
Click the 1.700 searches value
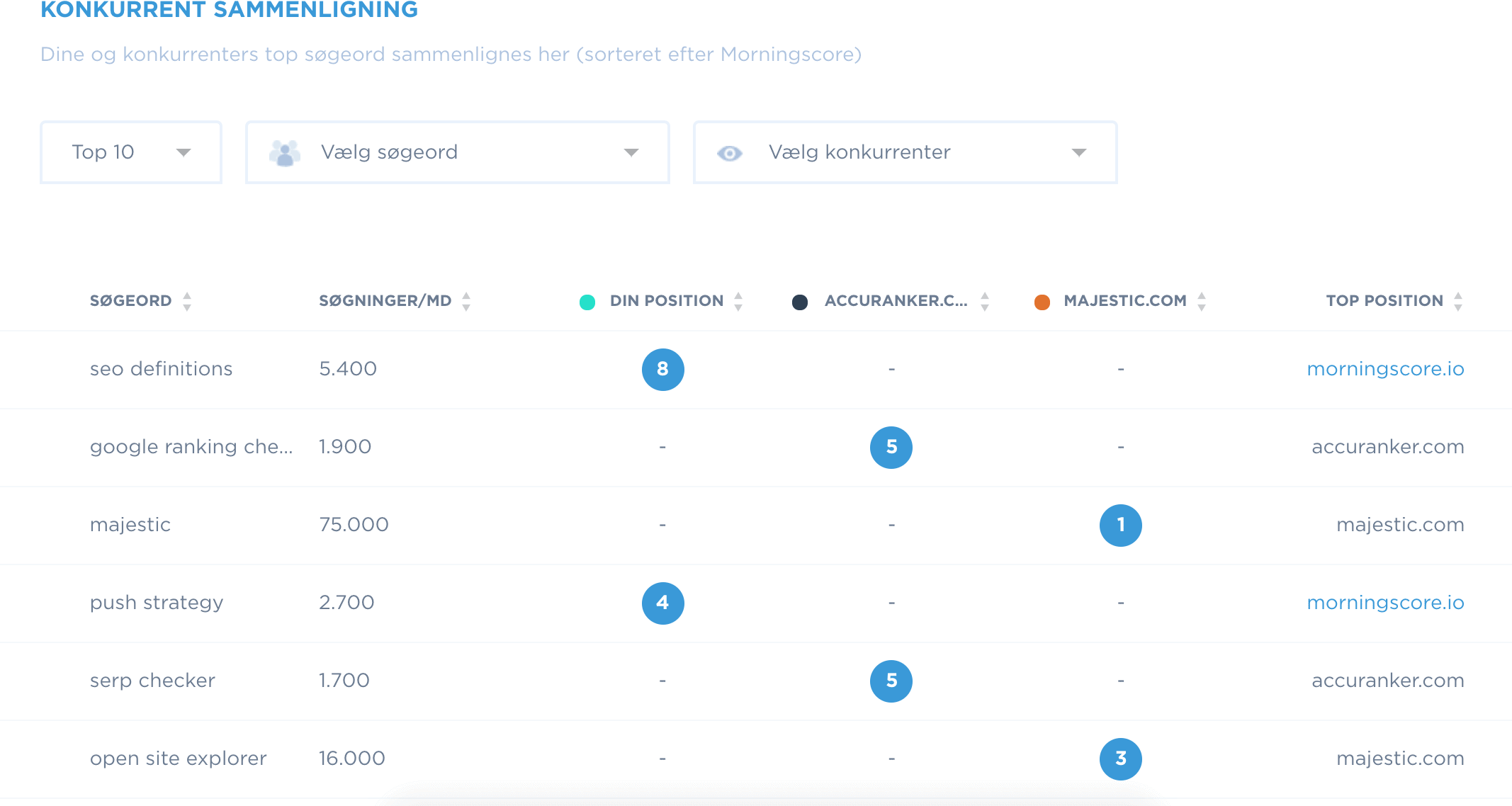point(344,681)
